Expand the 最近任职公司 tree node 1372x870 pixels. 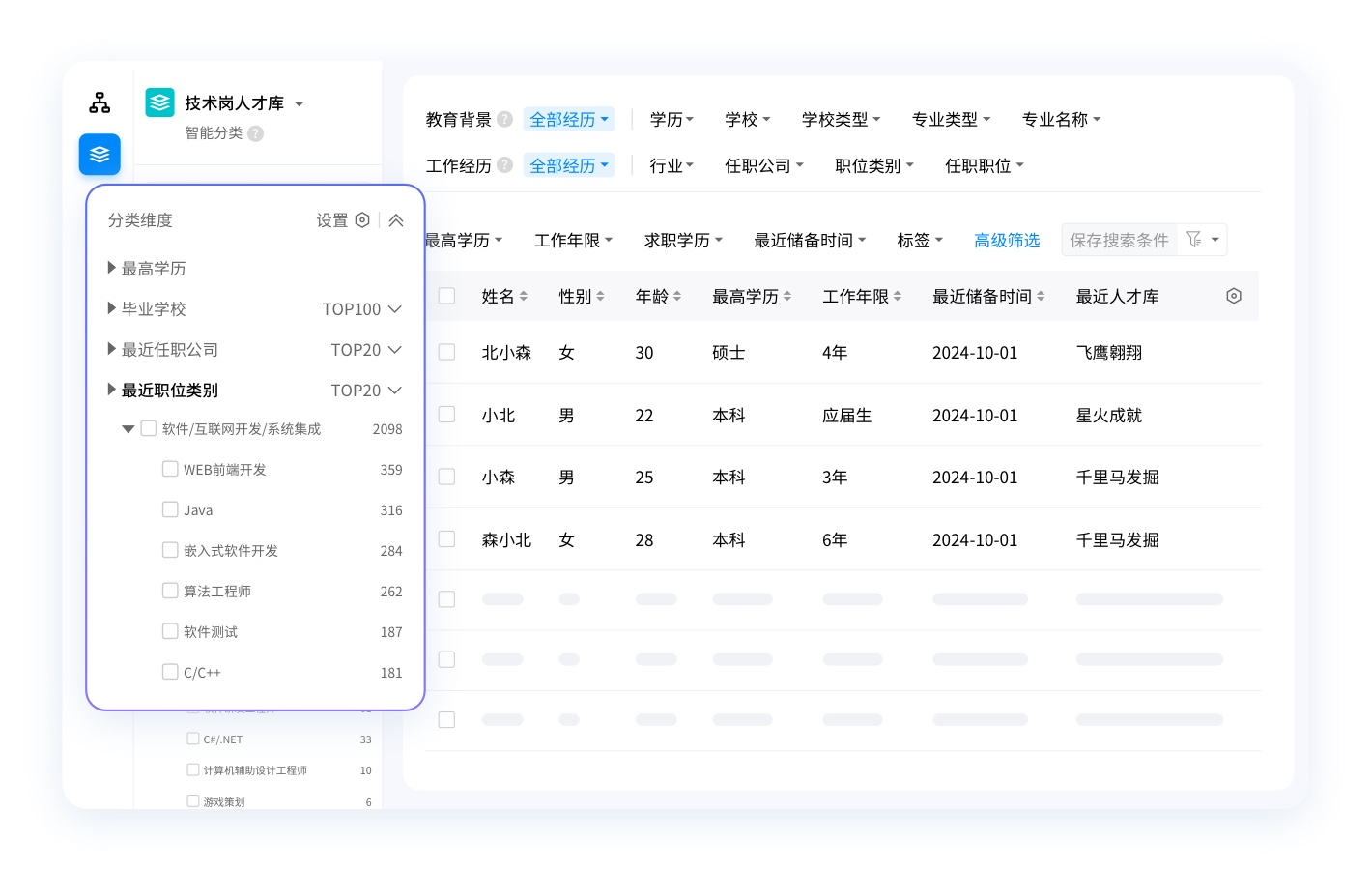[112, 349]
